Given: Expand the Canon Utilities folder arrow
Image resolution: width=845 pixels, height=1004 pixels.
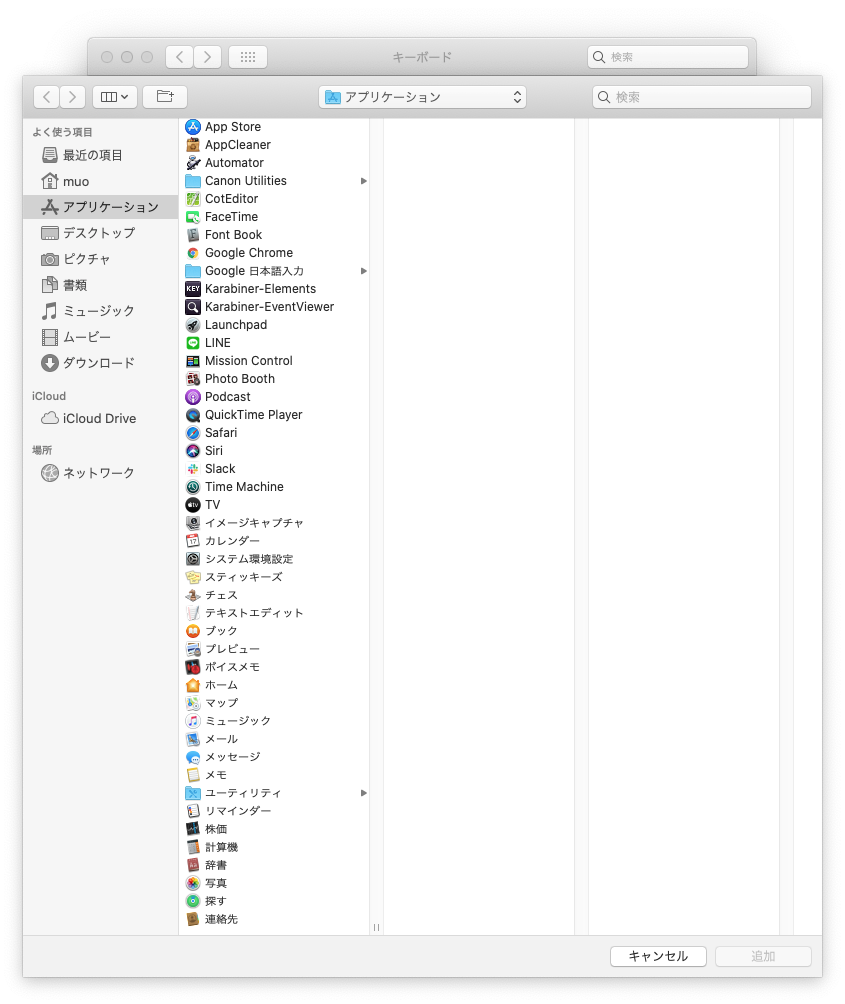Looking at the screenshot, I should (364, 181).
